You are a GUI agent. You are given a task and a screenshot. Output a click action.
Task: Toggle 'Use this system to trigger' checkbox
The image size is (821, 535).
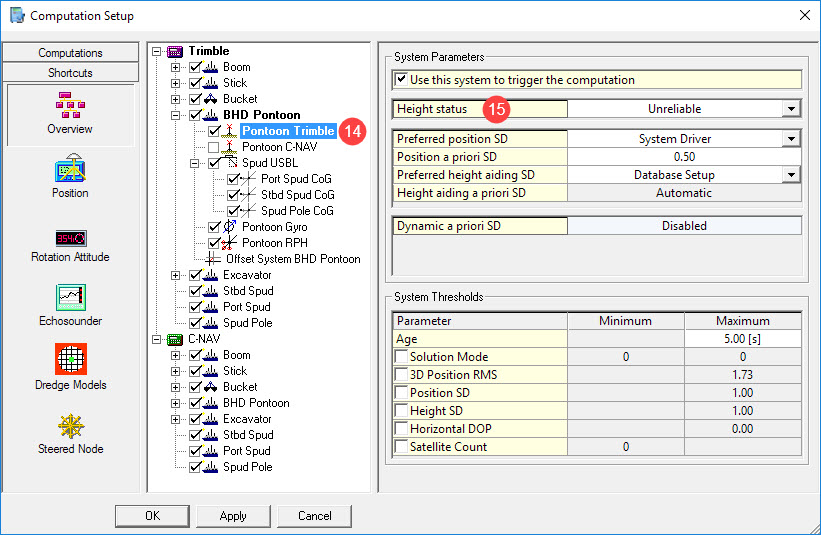tap(402, 80)
